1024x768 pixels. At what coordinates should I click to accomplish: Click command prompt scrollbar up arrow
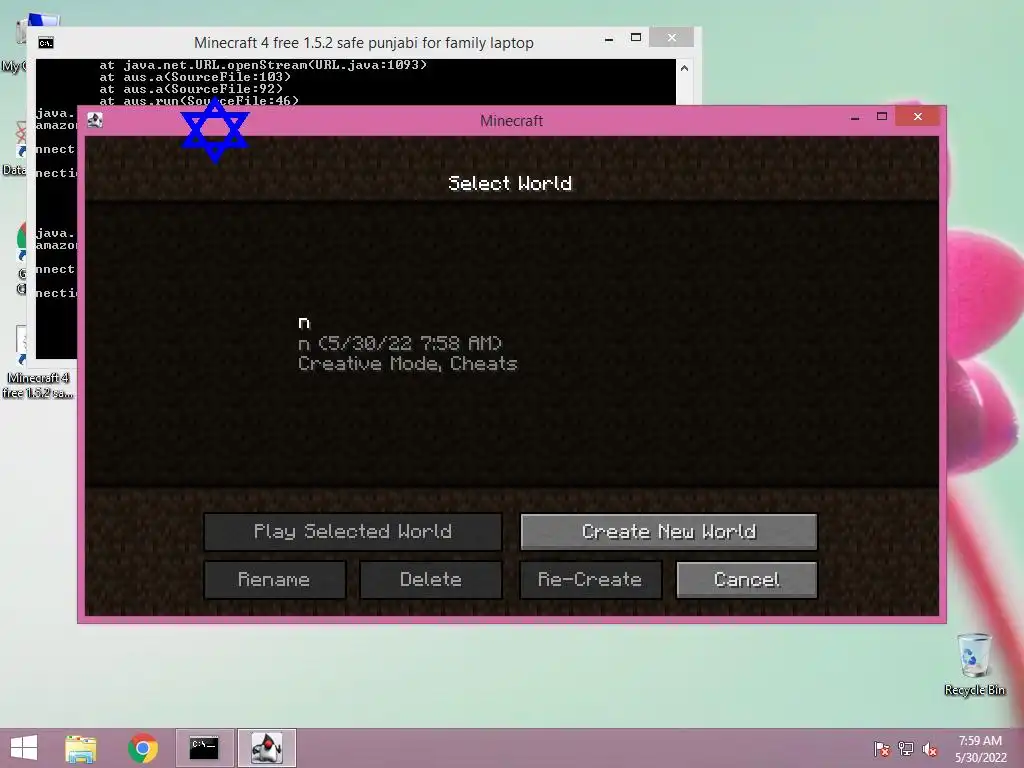point(684,68)
